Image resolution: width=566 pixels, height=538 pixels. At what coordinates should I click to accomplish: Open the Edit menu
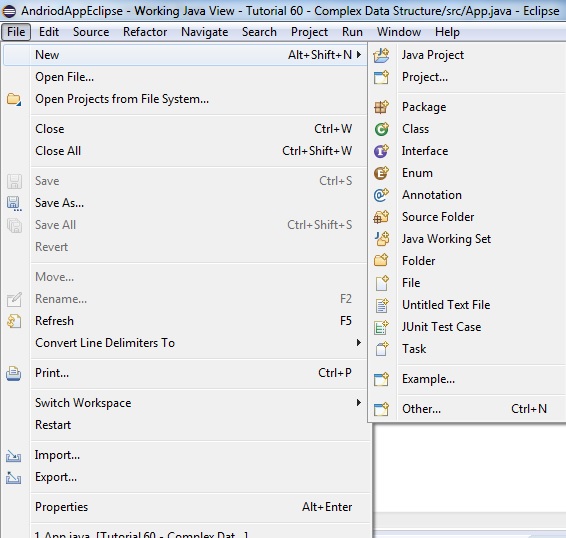[x=49, y=32]
